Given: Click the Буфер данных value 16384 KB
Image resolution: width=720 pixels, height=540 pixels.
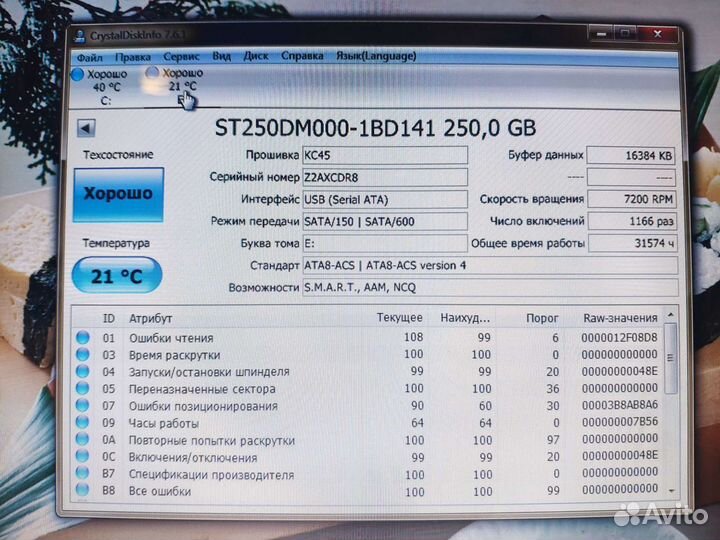Looking at the screenshot, I should click(x=631, y=155).
